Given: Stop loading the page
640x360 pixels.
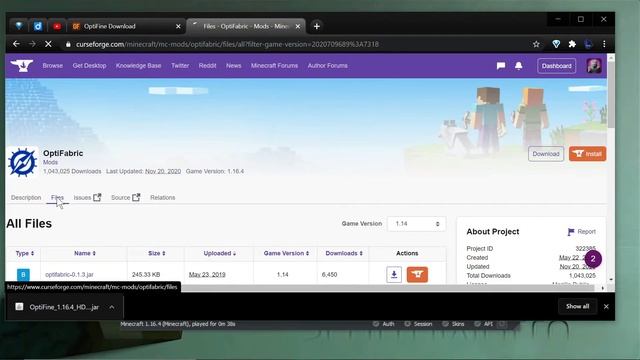Looking at the screenshot, I should (x=48, y=44).
